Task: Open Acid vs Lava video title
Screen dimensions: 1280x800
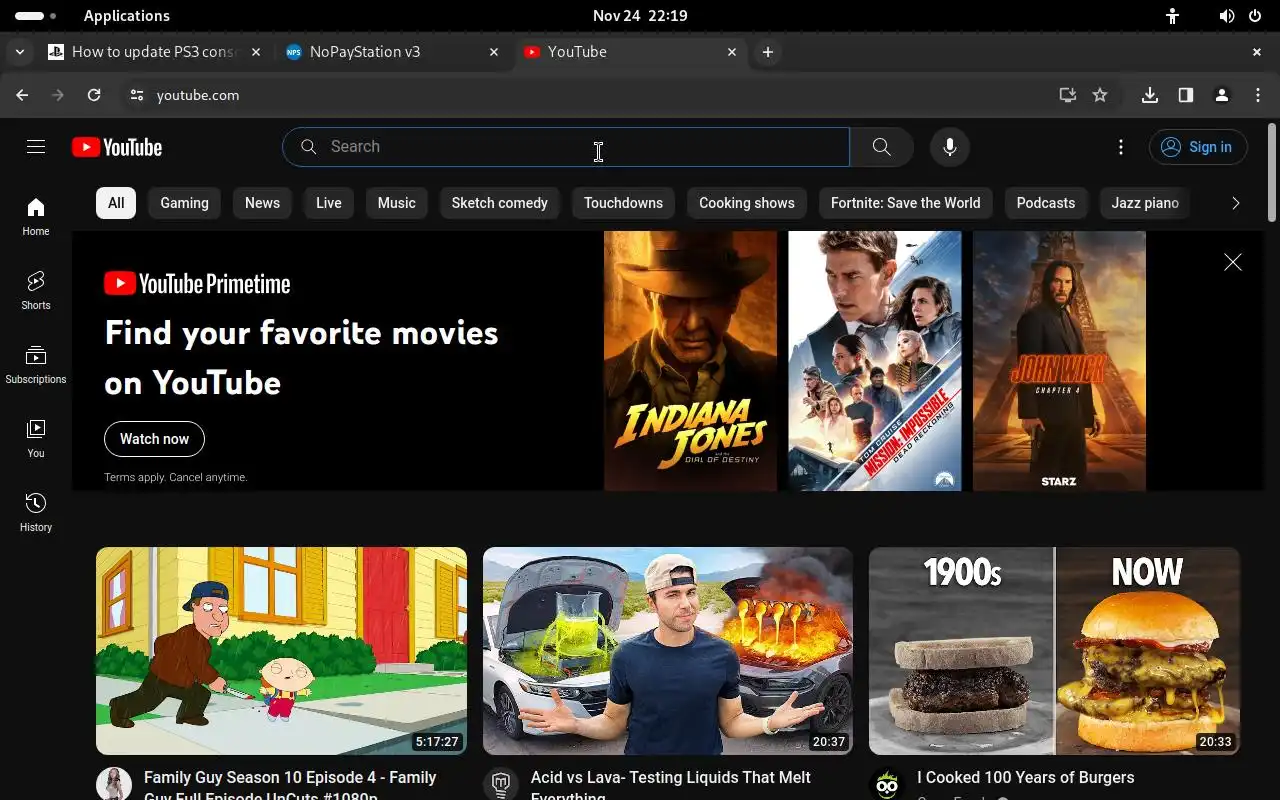Action: (671, 785)
